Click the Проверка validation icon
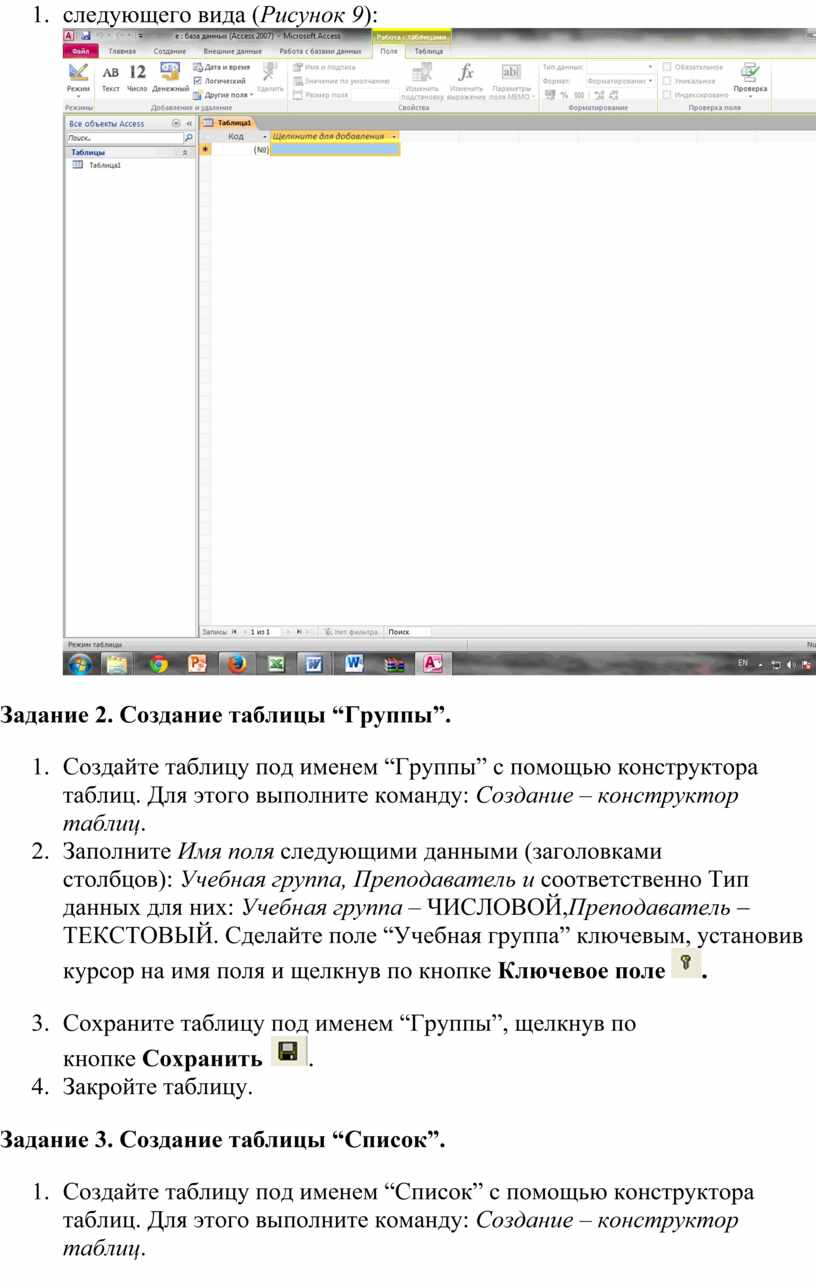The width and height of the screenshot is (816, 1288). click(x=750, y=73)
